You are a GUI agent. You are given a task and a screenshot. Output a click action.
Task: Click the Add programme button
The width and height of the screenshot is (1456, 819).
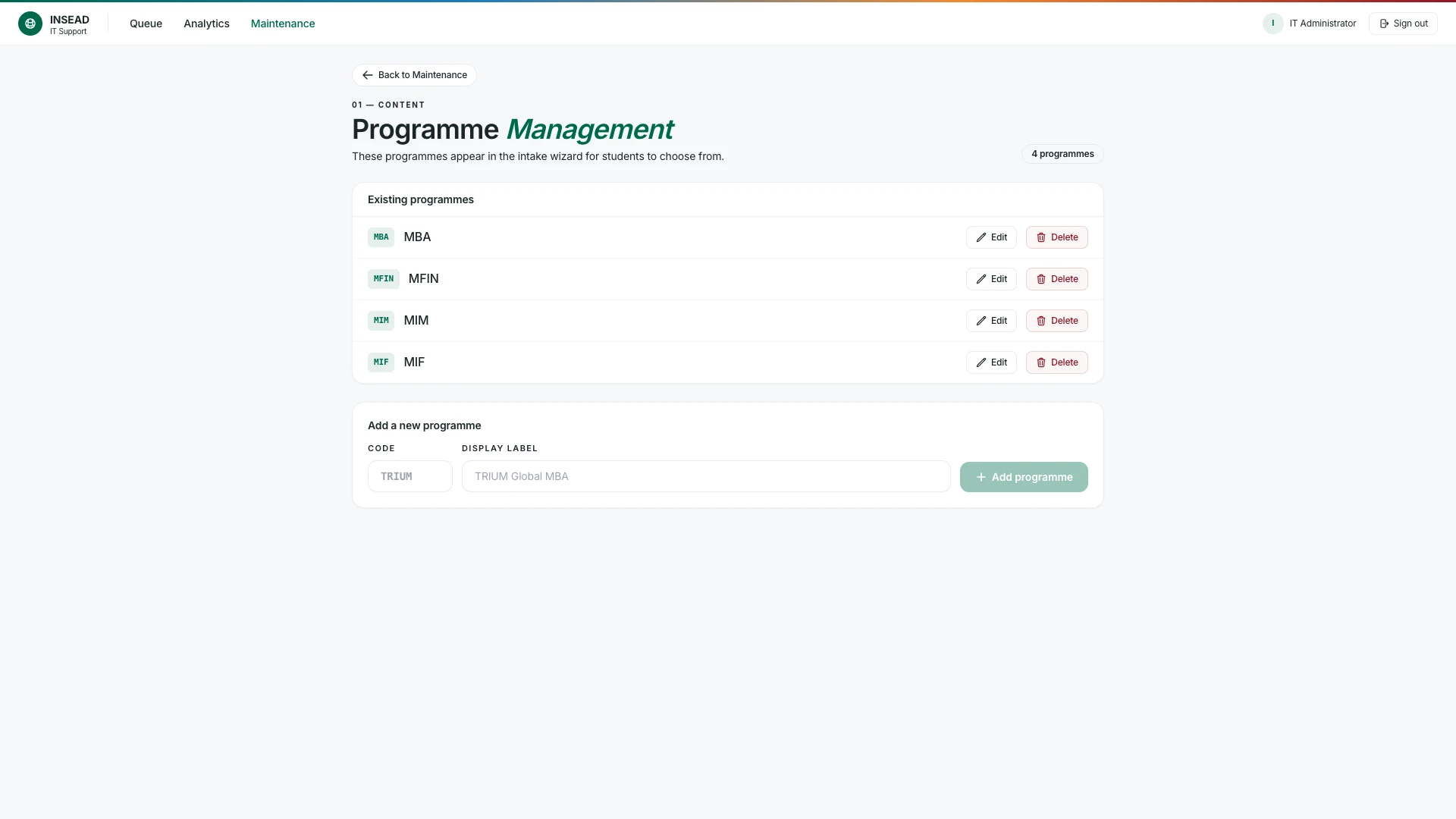click(1024, 477)
